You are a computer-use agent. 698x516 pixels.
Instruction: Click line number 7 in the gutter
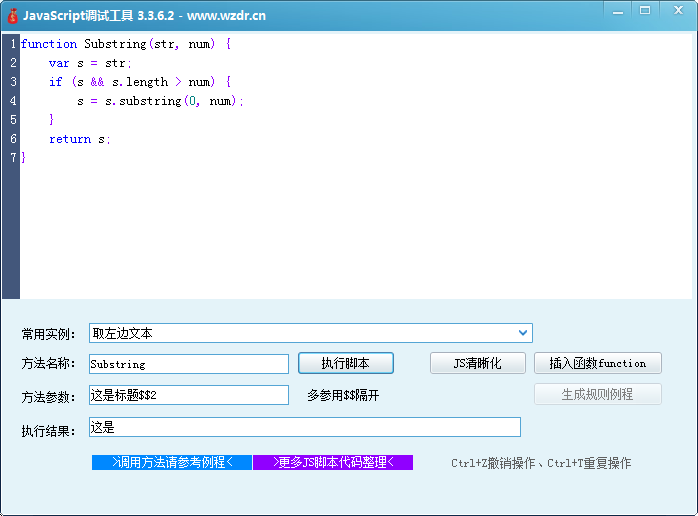pos(13,158)
